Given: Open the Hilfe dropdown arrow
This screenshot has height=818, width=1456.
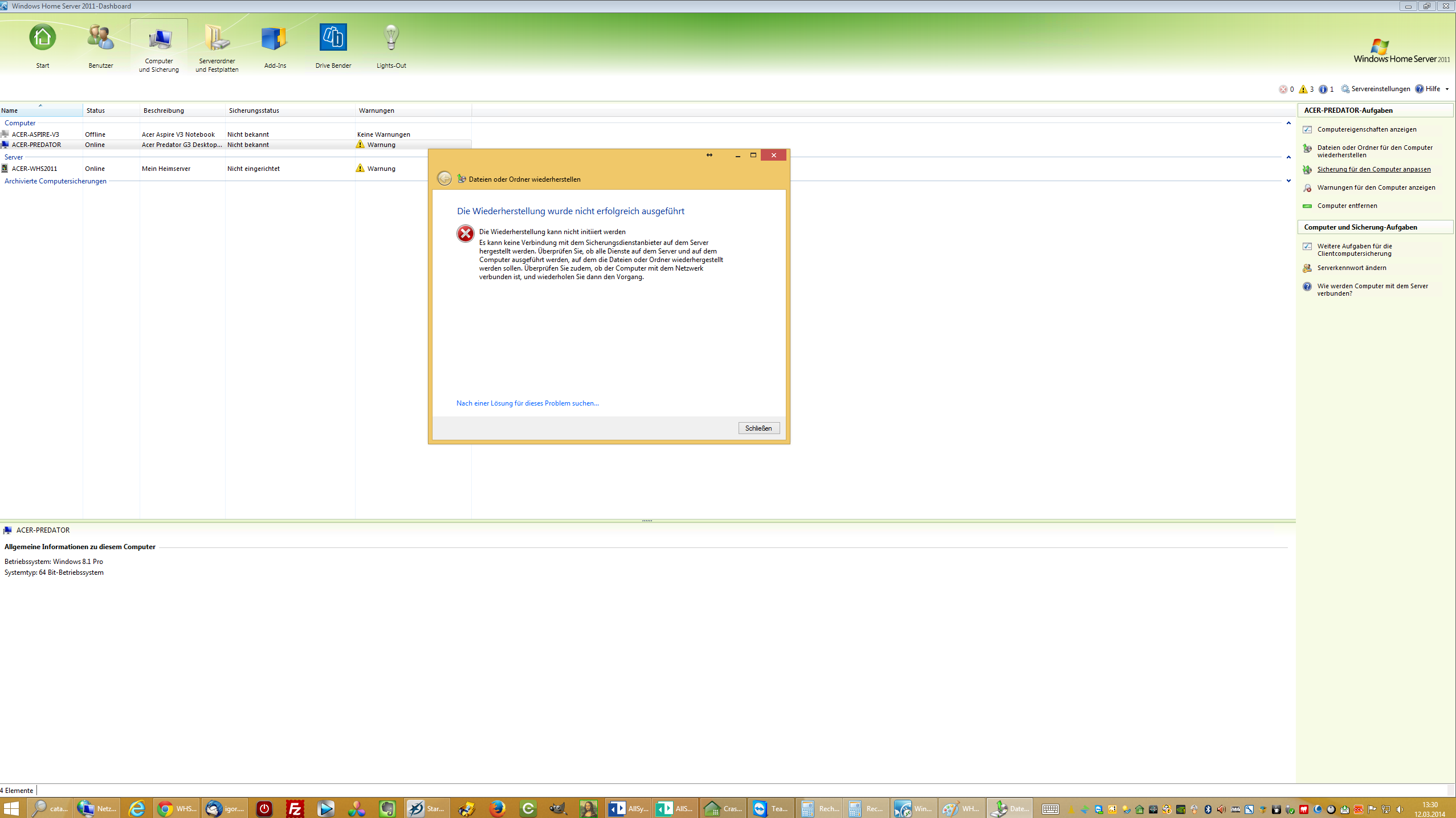Looking at the screenshot, I should 1448,89.
